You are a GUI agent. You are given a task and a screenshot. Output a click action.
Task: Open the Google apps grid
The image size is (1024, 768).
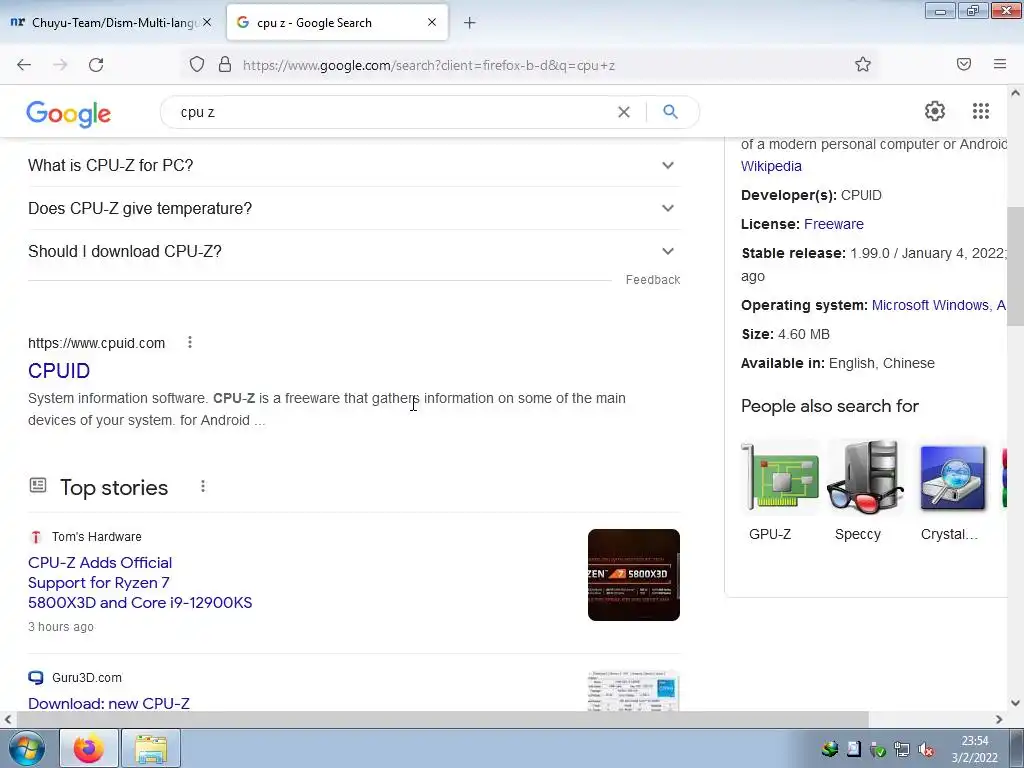pos(981,111)
